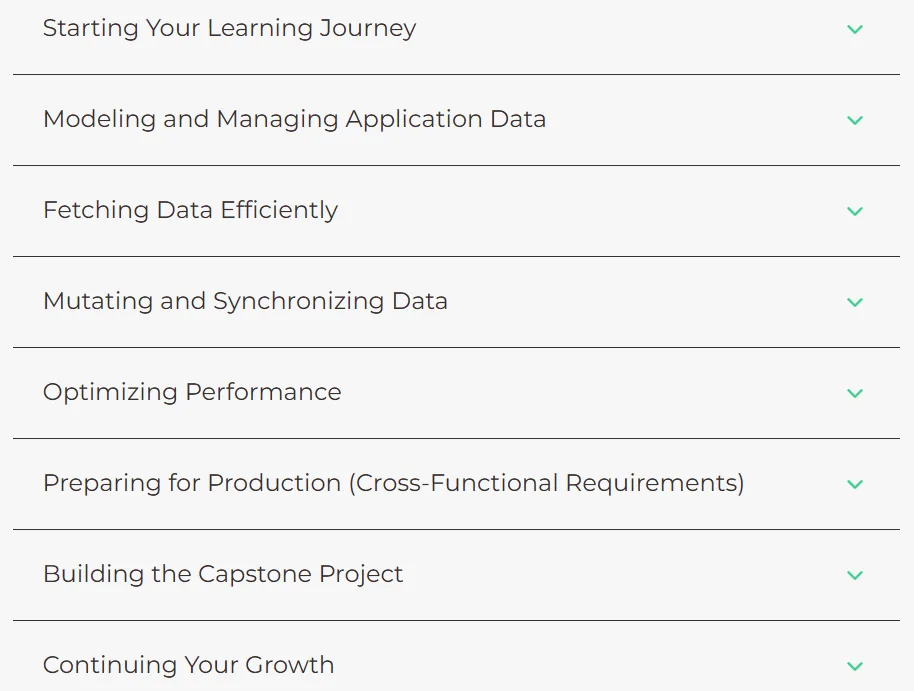
Task: Select the Building the Capstone Project heading
Action: [x=223, y=574]
